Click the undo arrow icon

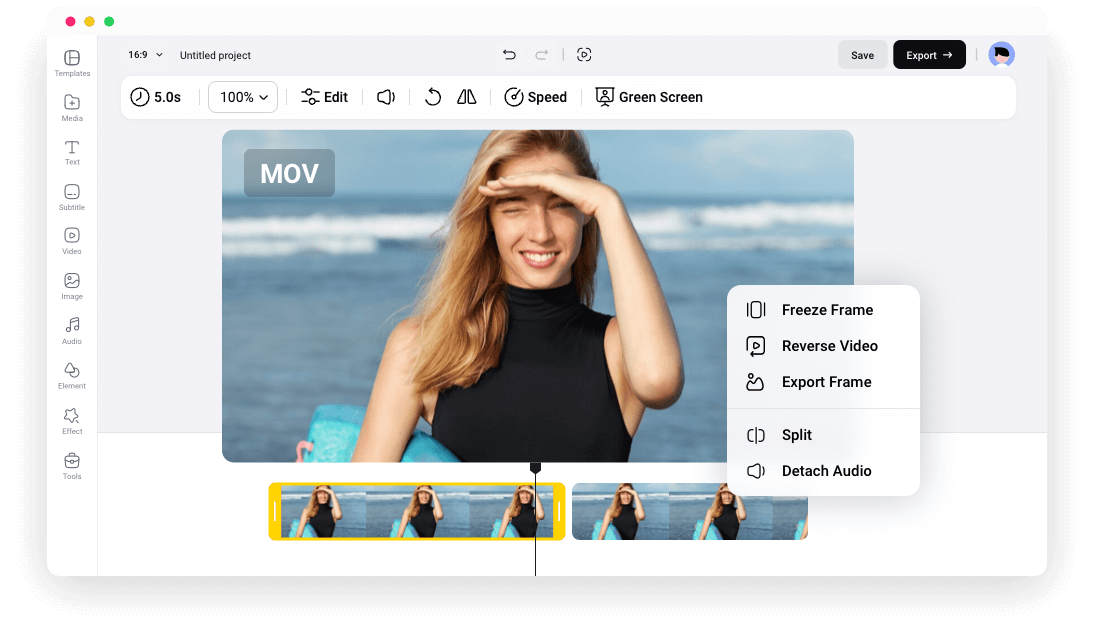(509, 55)
